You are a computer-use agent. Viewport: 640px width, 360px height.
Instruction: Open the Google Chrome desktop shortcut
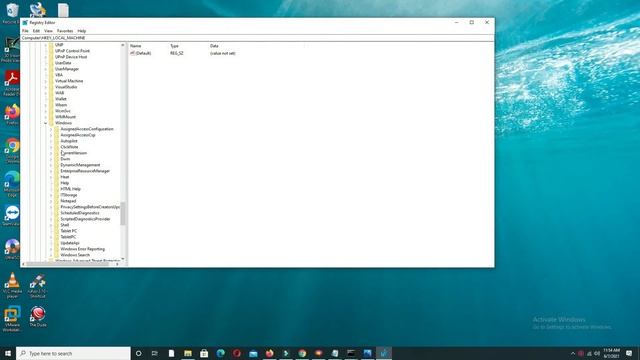tap(11, 150)
